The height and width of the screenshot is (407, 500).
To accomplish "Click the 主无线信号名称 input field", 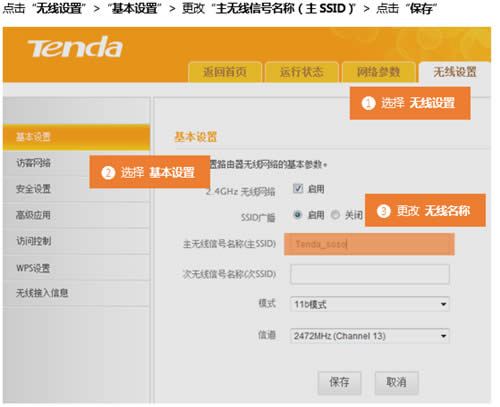I will pyautogui.click(x=369, y=244).
